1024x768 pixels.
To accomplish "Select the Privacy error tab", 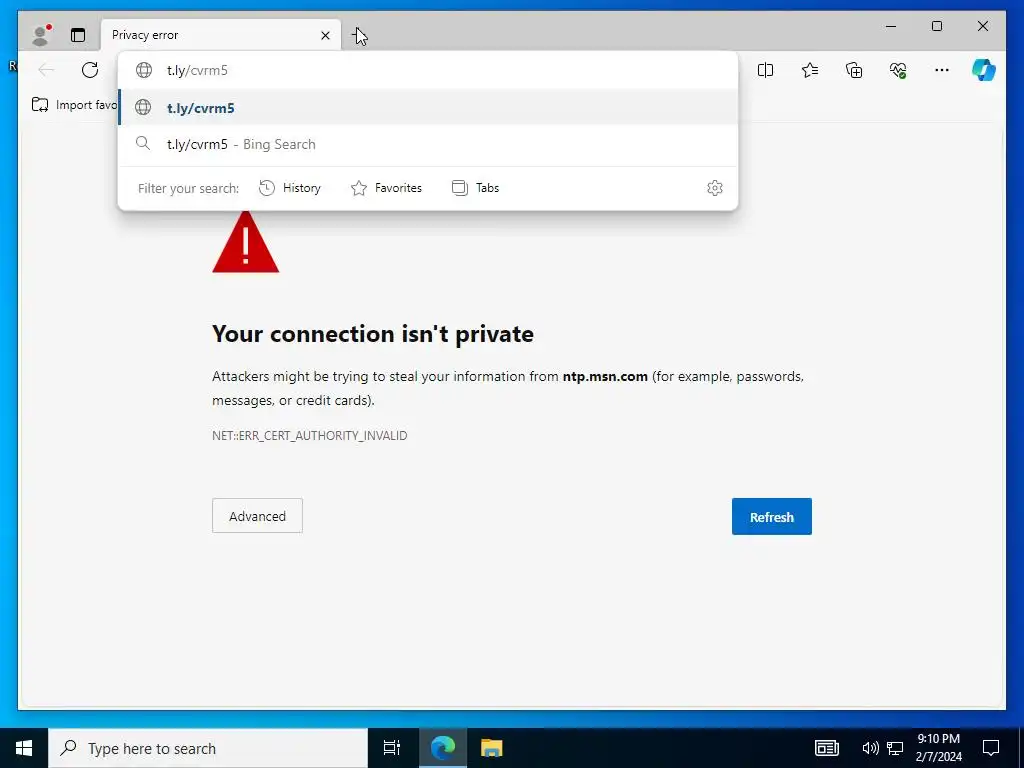I will click(x=221, y=35).
